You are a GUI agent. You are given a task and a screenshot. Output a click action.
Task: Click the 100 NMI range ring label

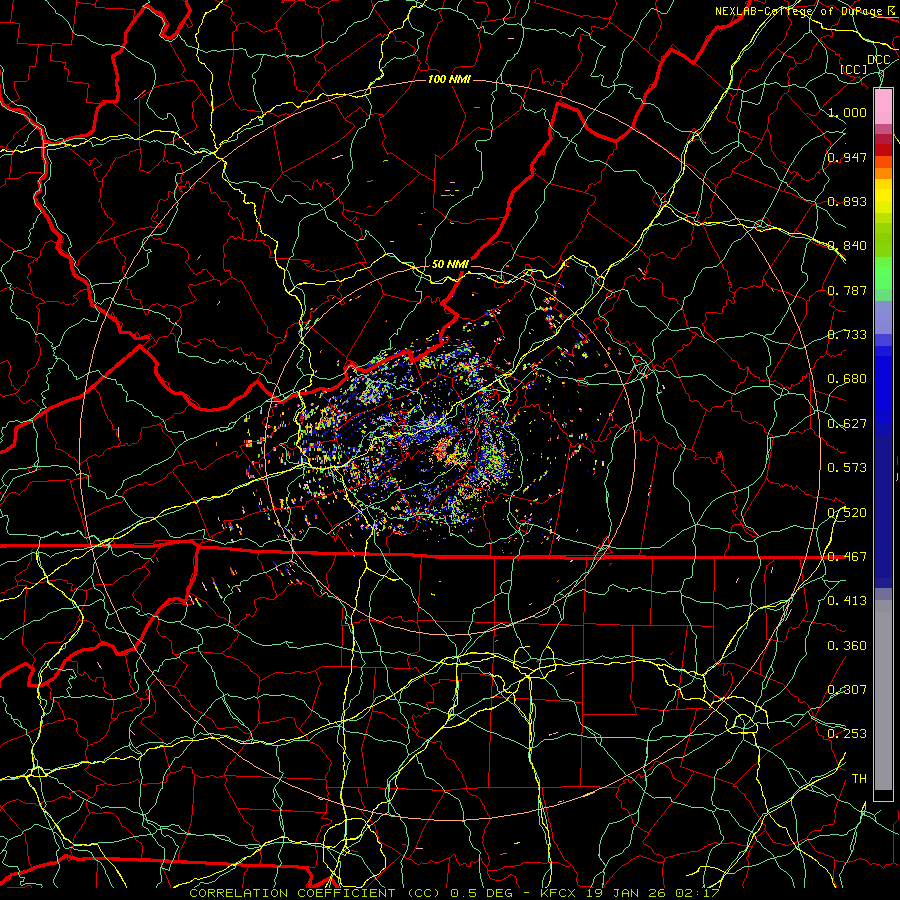point(449,79)
